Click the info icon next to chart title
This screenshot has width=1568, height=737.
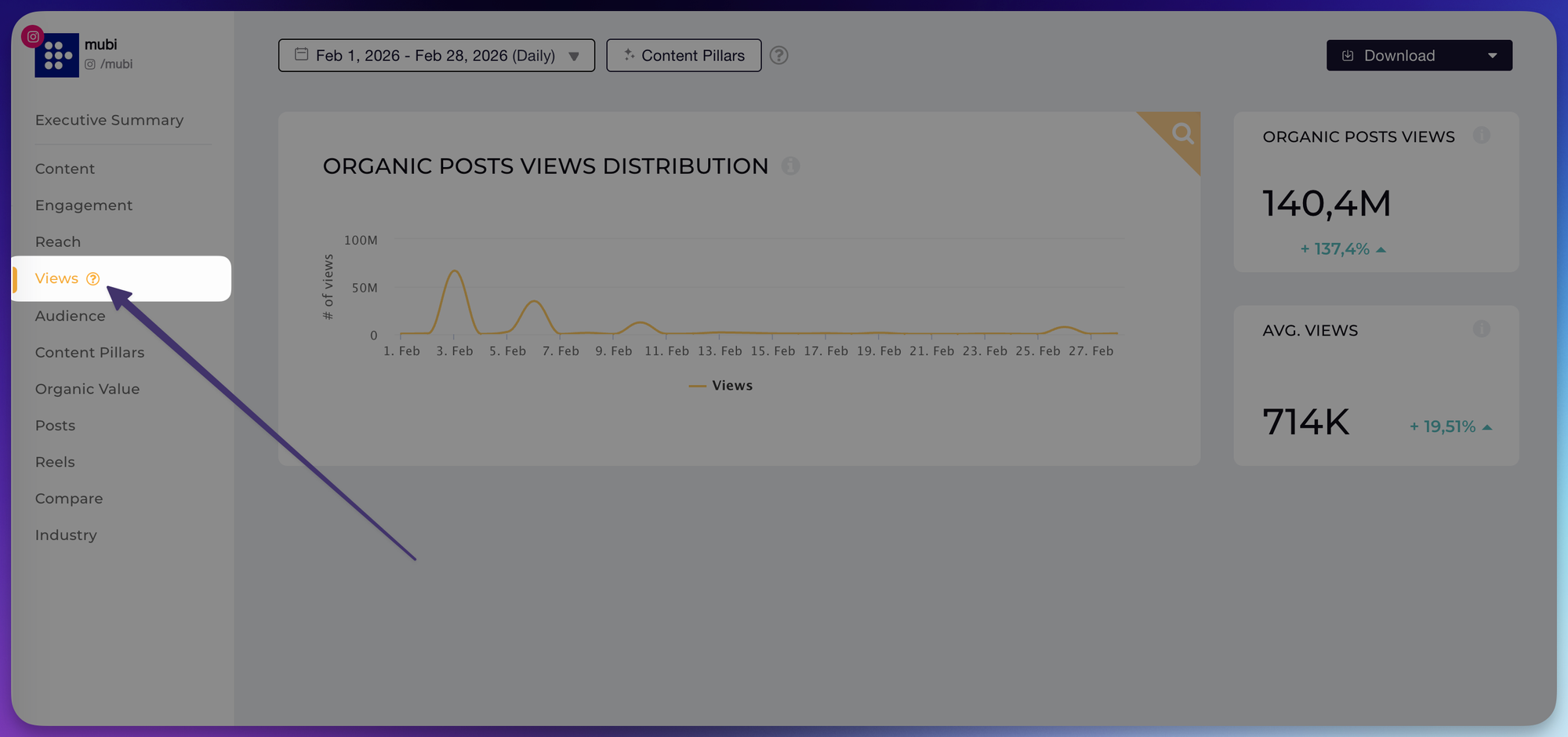pyautogui.click(x=790, y=166)
